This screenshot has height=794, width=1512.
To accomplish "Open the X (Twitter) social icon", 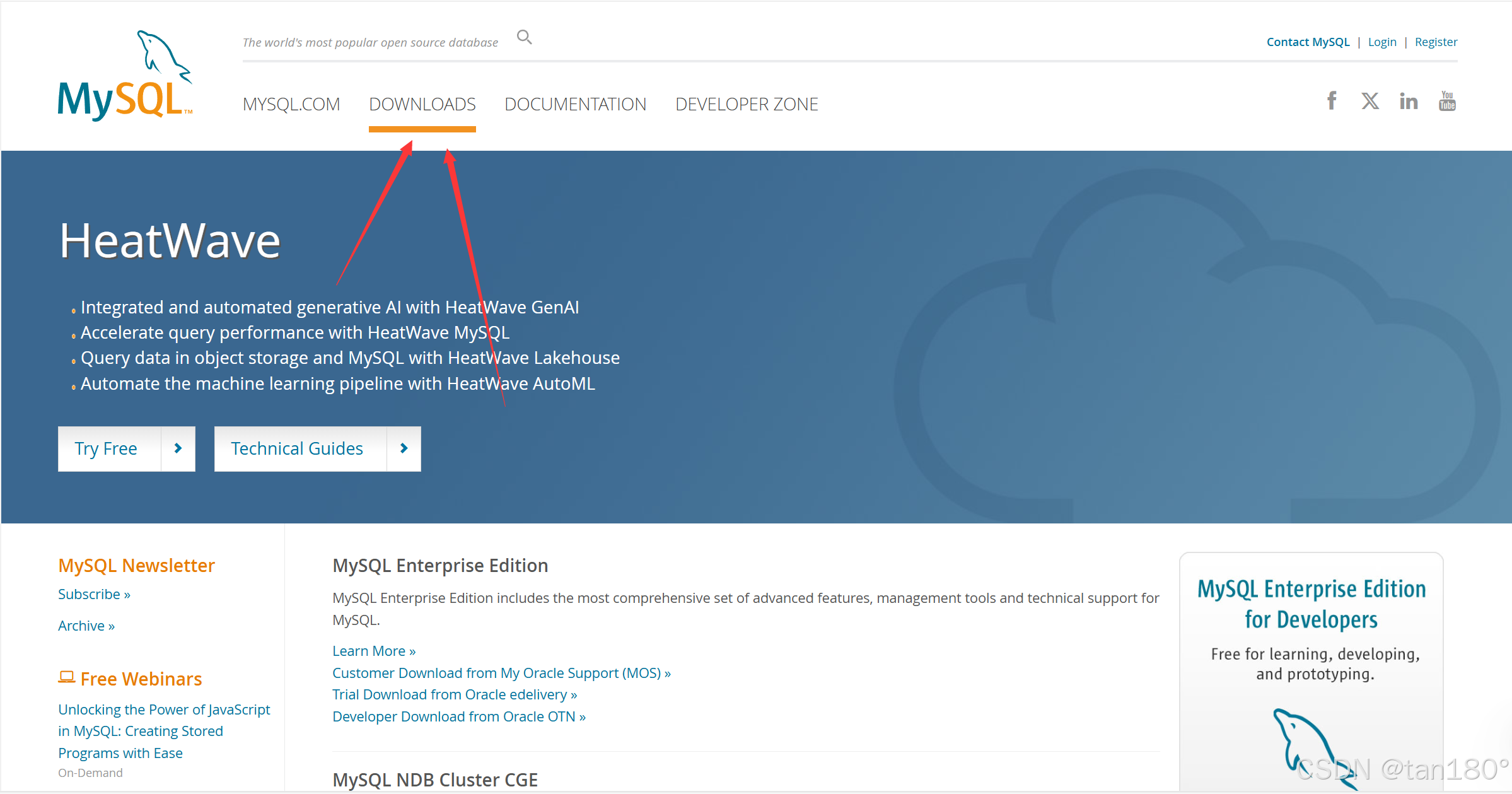I will pos(1370,101).
